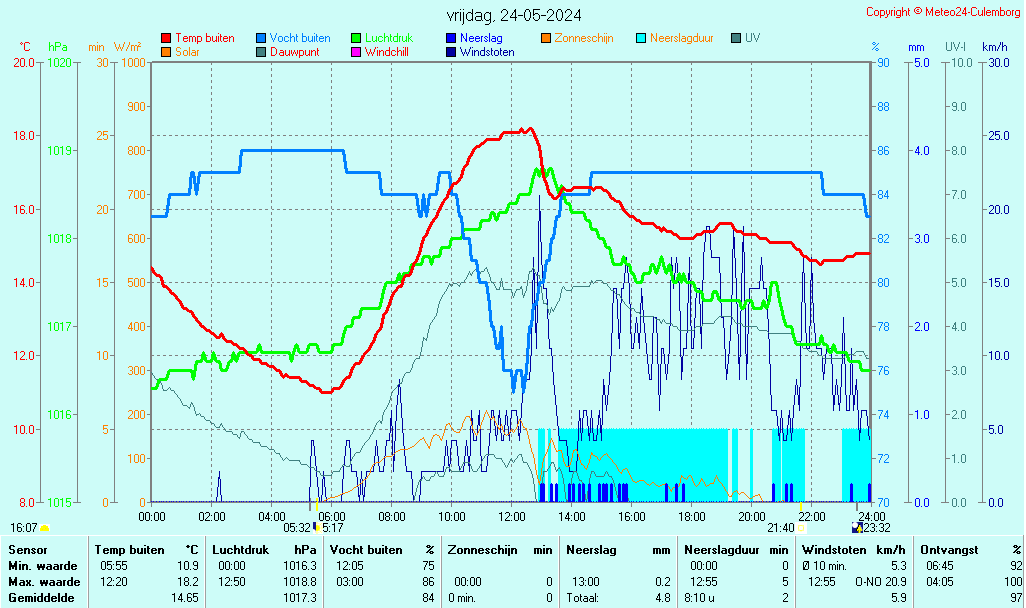Screen dimensions: 1026x608
Task: Click the sun icon next to 16:07
Action: (45, 528)
